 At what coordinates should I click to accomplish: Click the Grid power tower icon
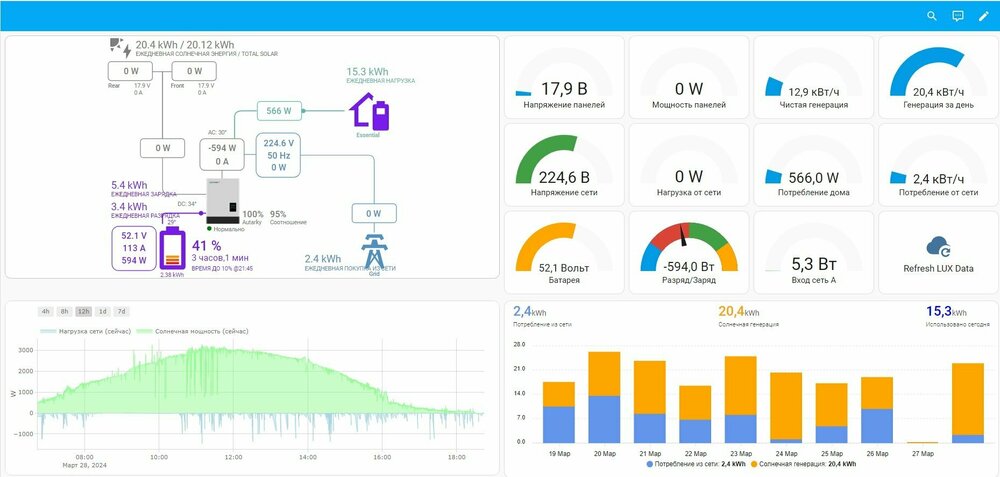(x=373, y=248)
